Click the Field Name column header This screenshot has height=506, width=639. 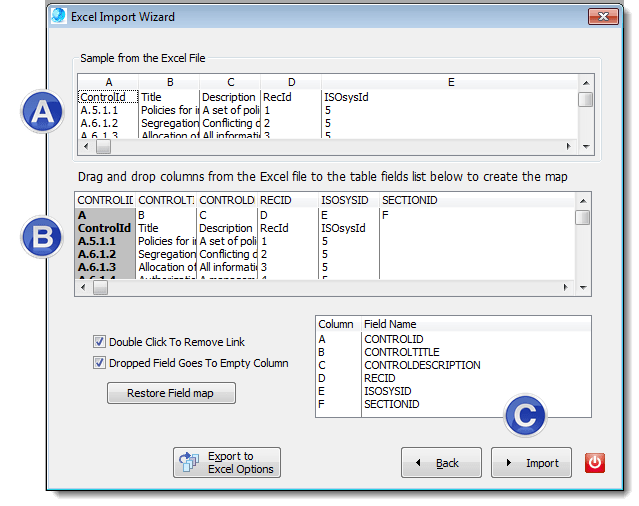pyautogui.click(x=476, y=324)
